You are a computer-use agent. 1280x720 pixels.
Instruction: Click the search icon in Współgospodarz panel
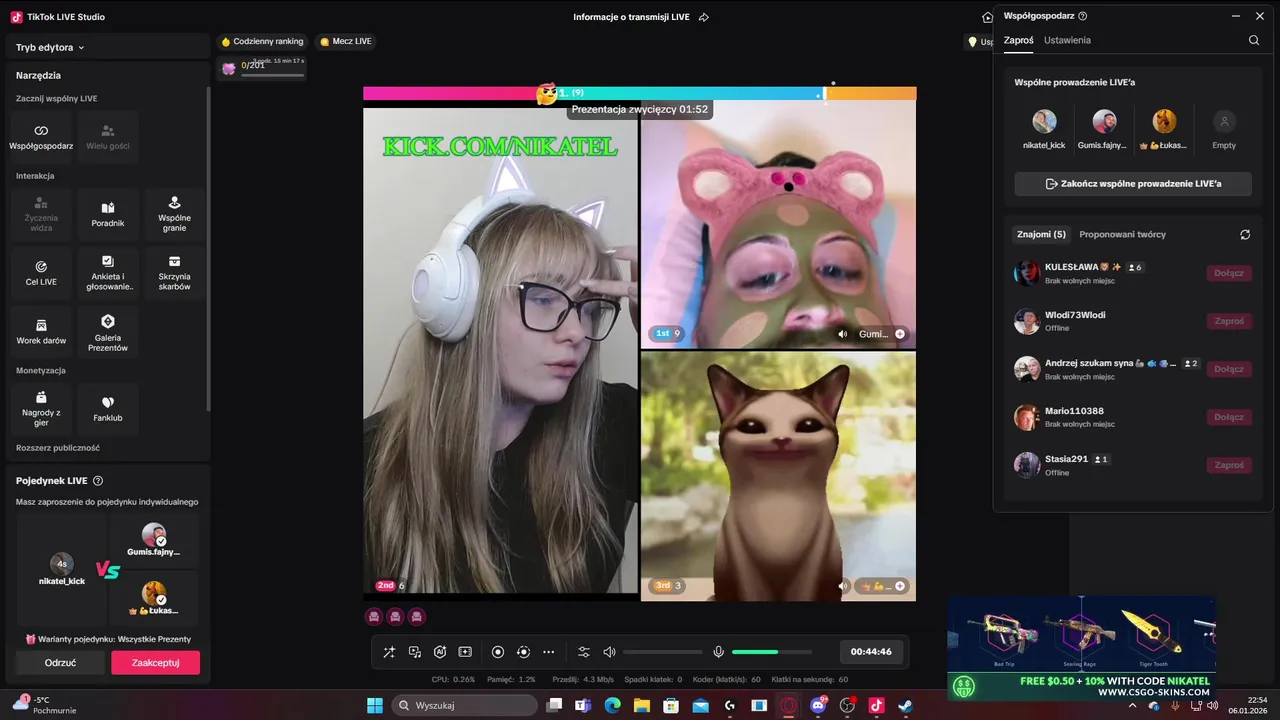pyautogui.click(x=1254, y=41)
